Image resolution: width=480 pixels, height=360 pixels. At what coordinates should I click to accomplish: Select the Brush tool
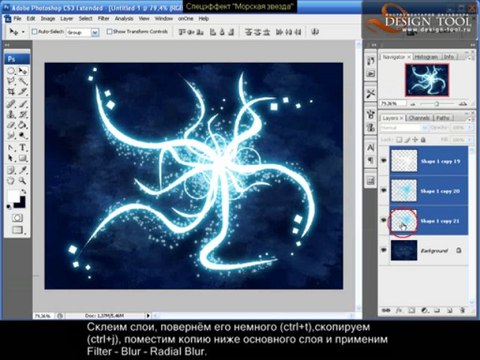[23, 104]
